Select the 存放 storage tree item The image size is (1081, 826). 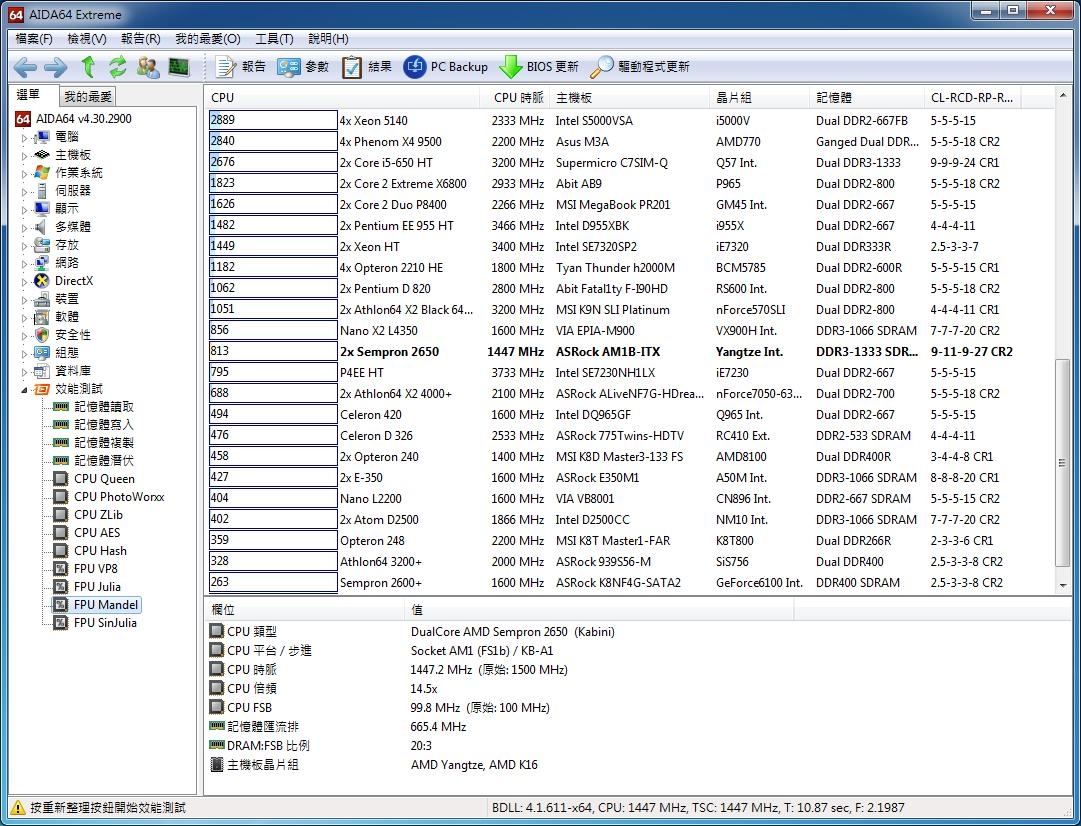pos(67,245)
